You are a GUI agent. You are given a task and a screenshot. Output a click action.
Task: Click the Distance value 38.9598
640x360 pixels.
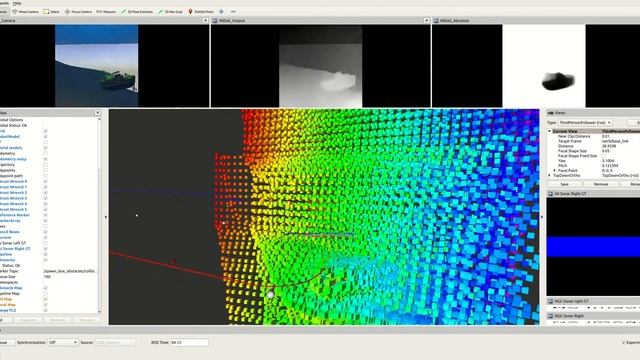609,146
